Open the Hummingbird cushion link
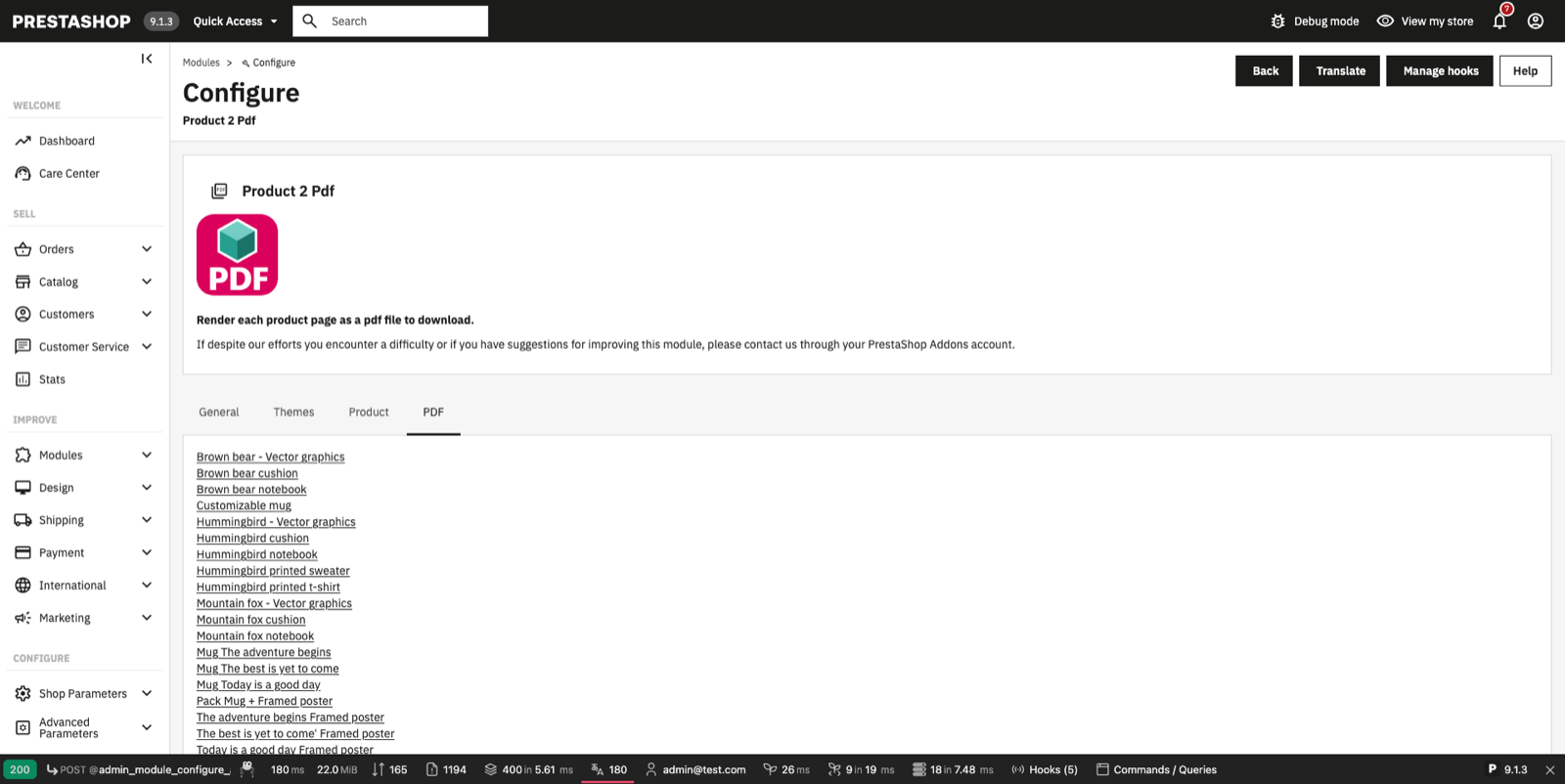This screenshot has width=1565, height=784. (x=252, y=539)
